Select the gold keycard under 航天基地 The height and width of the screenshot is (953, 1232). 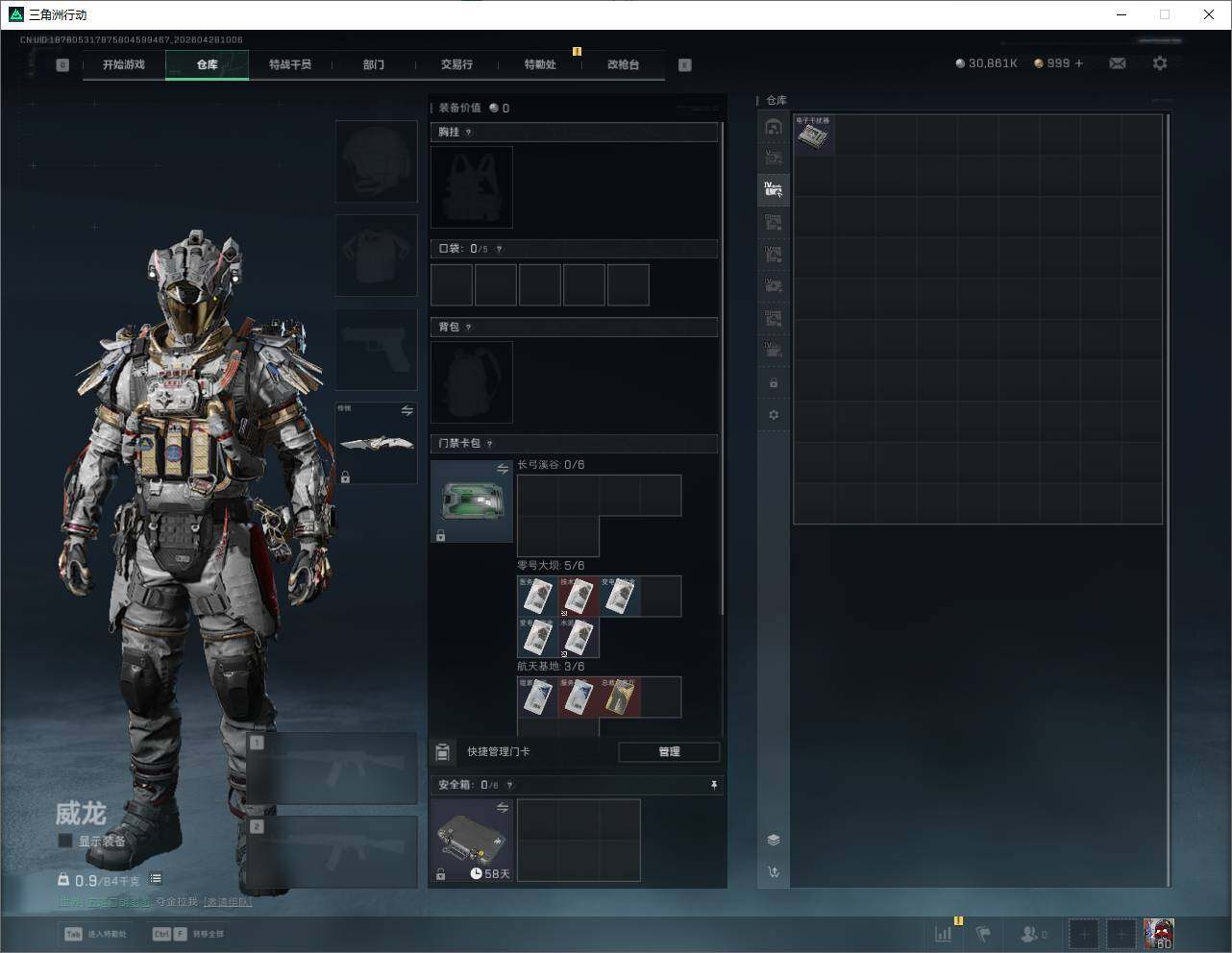(x=620, y=697)
